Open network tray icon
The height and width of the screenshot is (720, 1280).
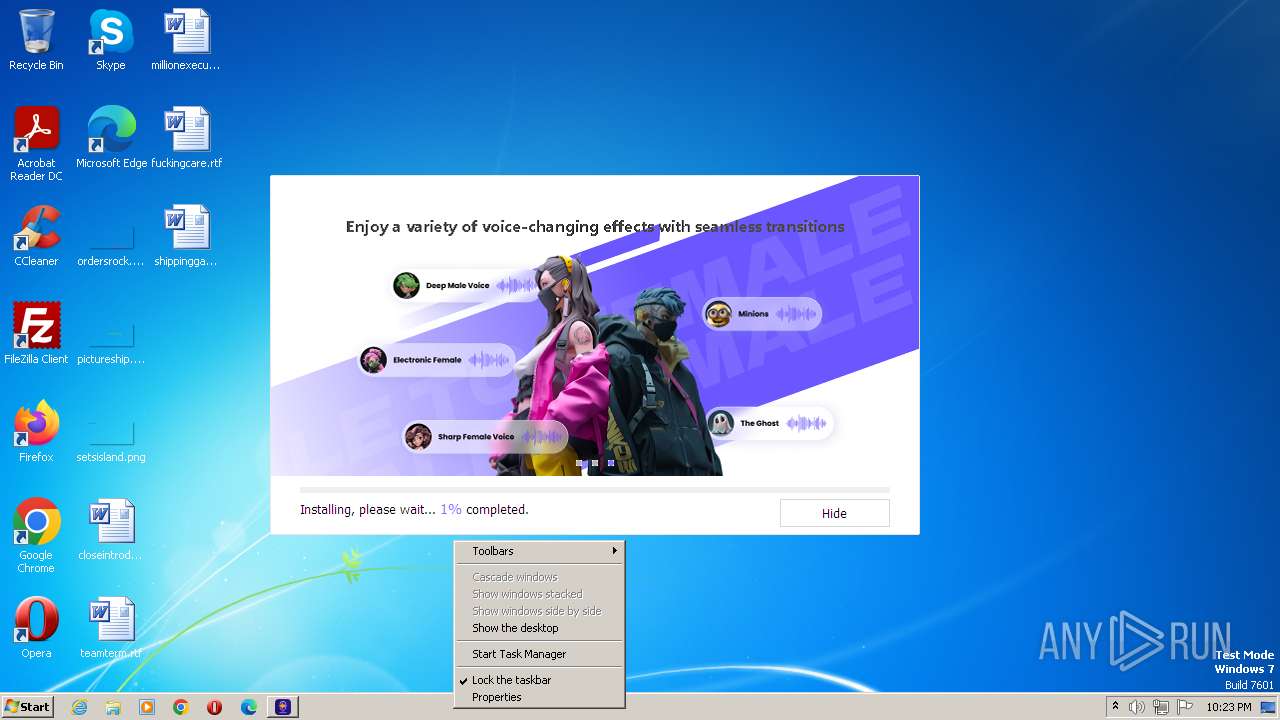[x=1161, y=707]
